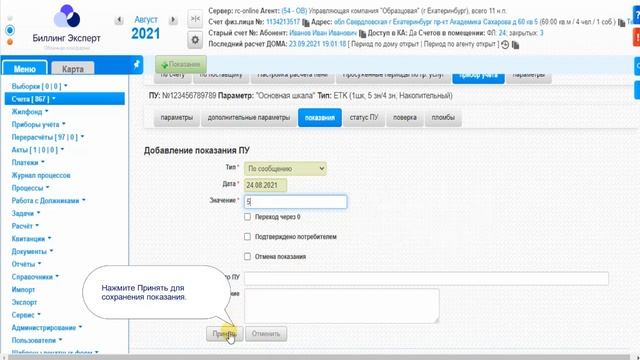Open Импорт menu item

tap(23, 289)
